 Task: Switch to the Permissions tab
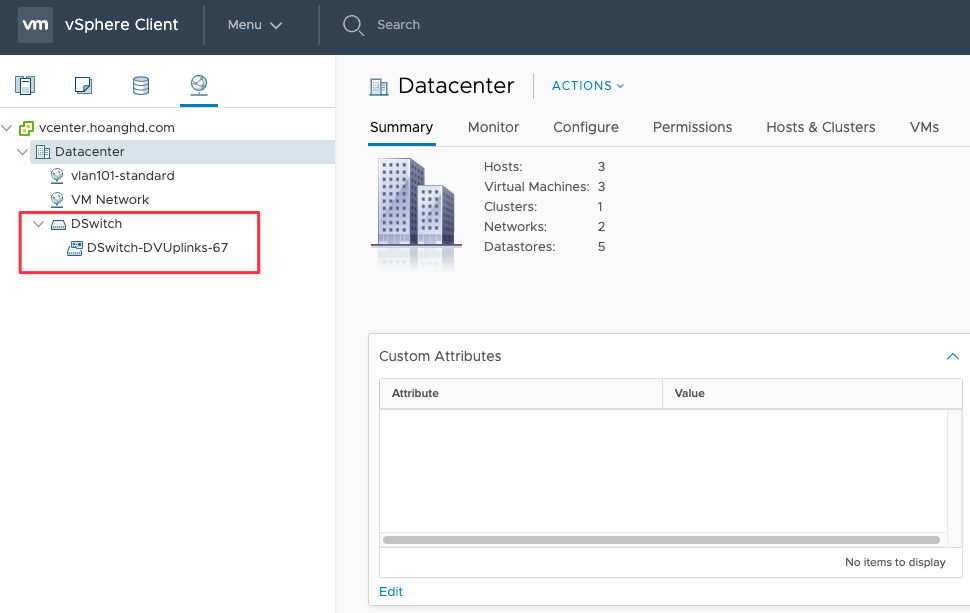pyautogui.click(x=692, y=127)
